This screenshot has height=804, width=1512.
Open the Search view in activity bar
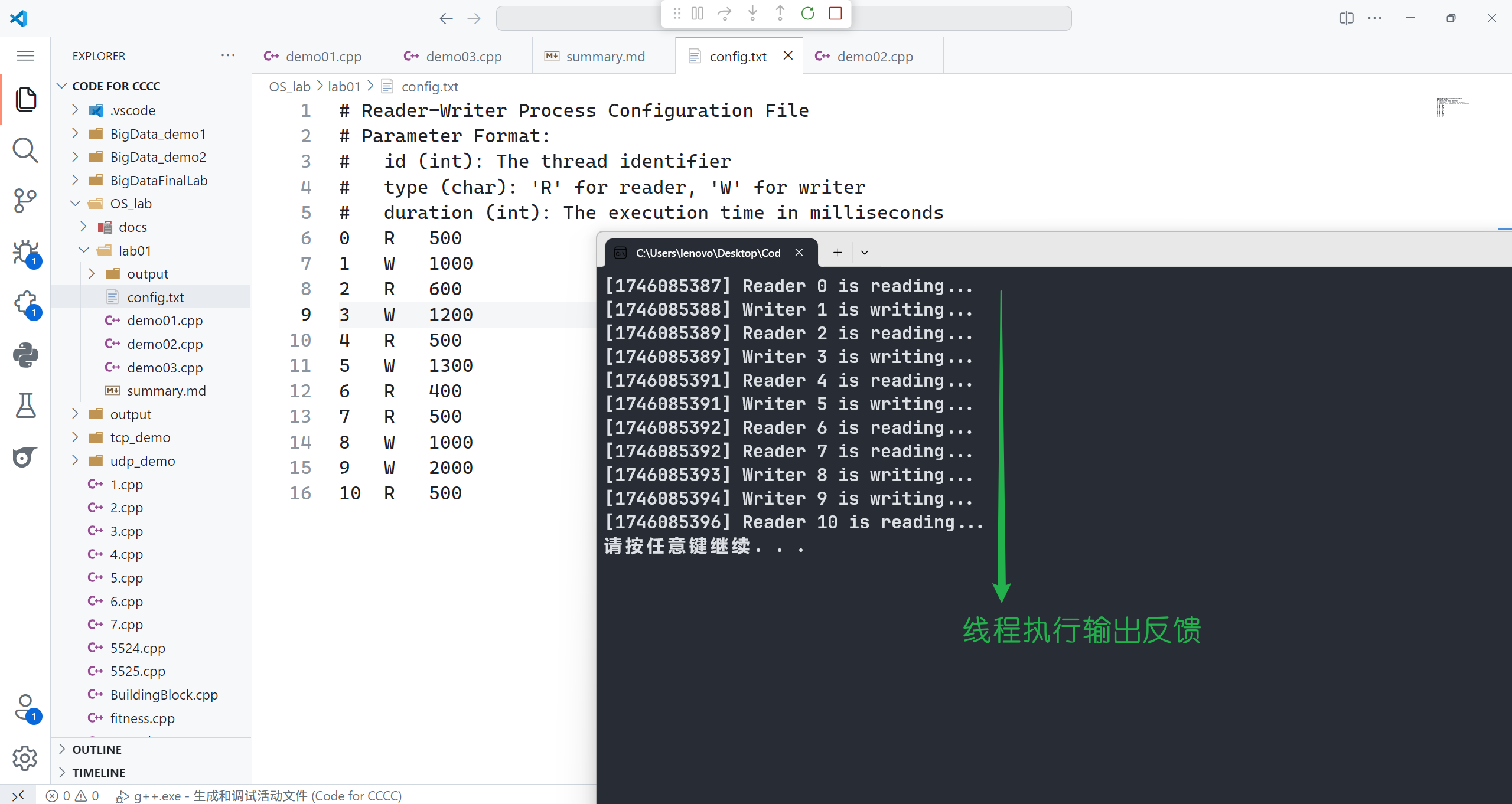[x=25, y=151]
